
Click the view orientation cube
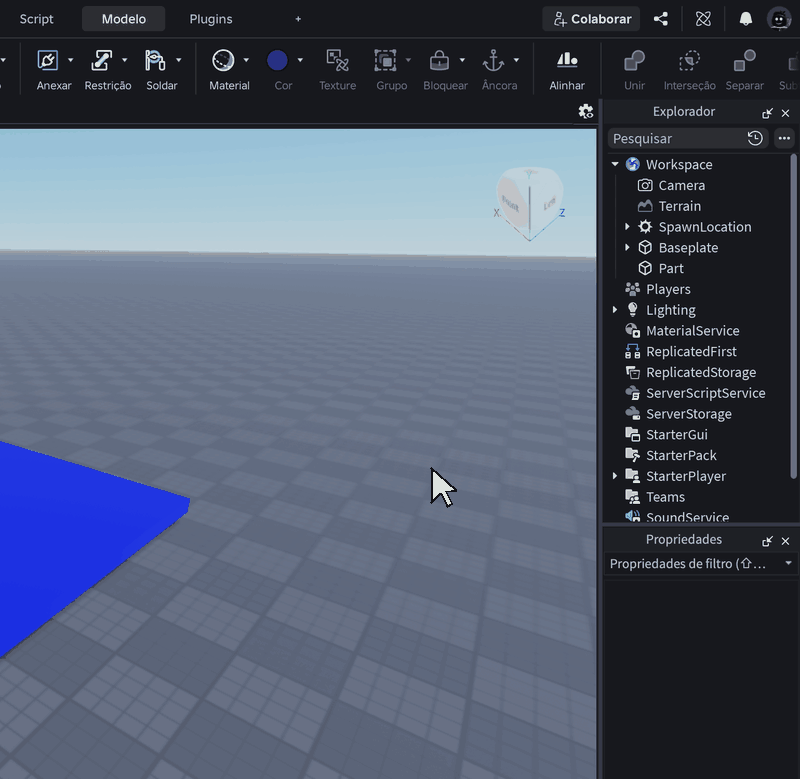tap(530, 204)
